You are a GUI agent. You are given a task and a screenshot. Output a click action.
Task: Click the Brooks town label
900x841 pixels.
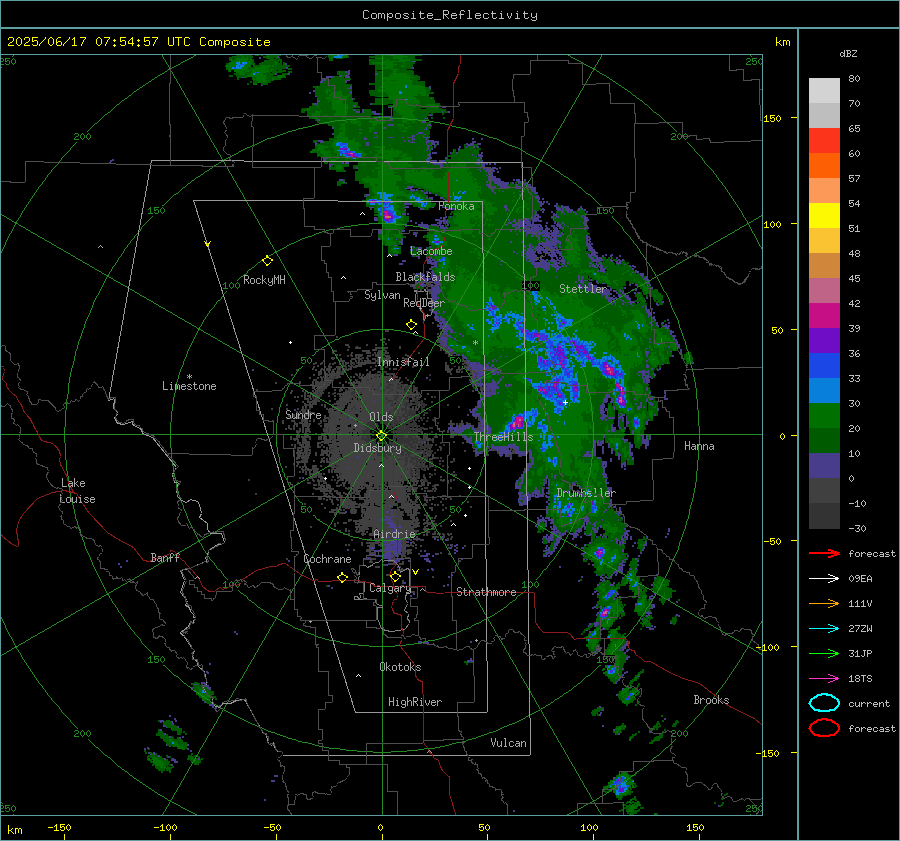[x=711, y=700]
